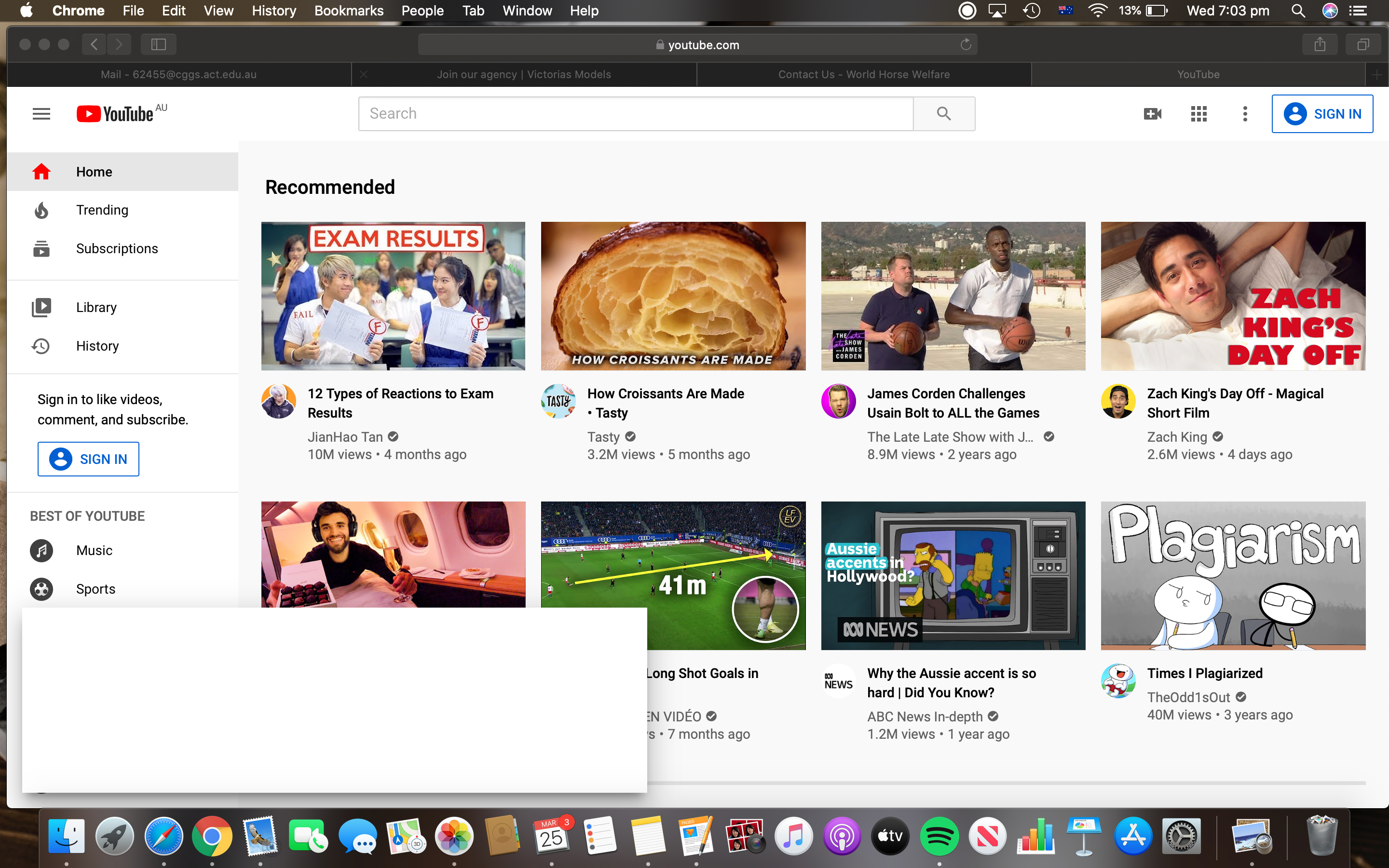The width and height of the screenshot is (1389, 868).
Task: Open How Croissants Are Made thumbnail
Action: [673, 296]
